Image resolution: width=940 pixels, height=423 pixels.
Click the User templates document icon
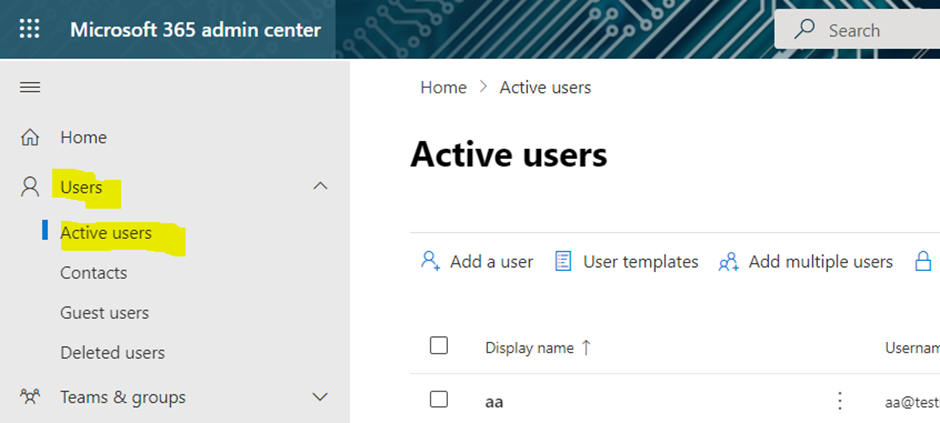pos(563,261)
